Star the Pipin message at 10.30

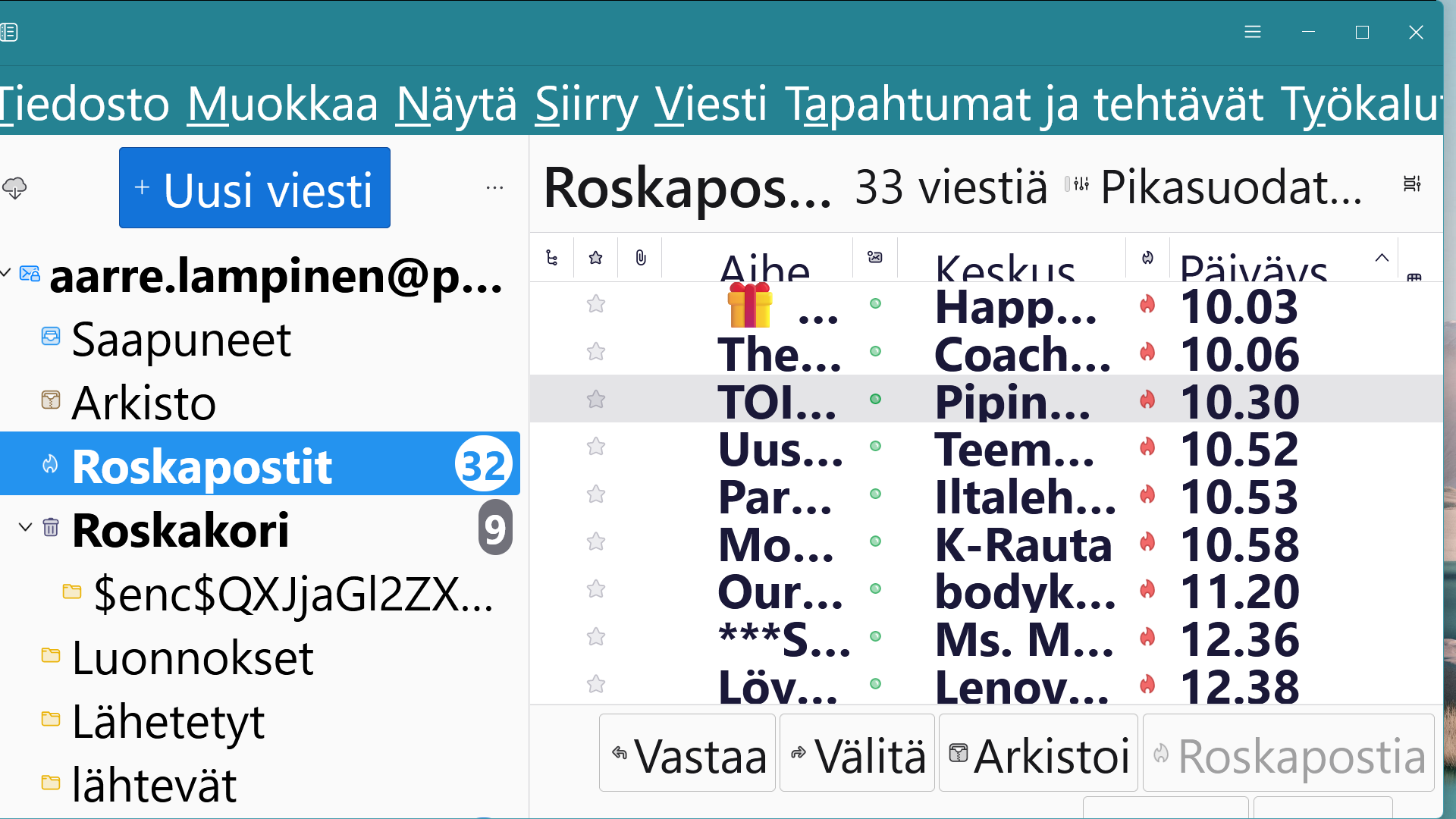(x=596, y=399)
